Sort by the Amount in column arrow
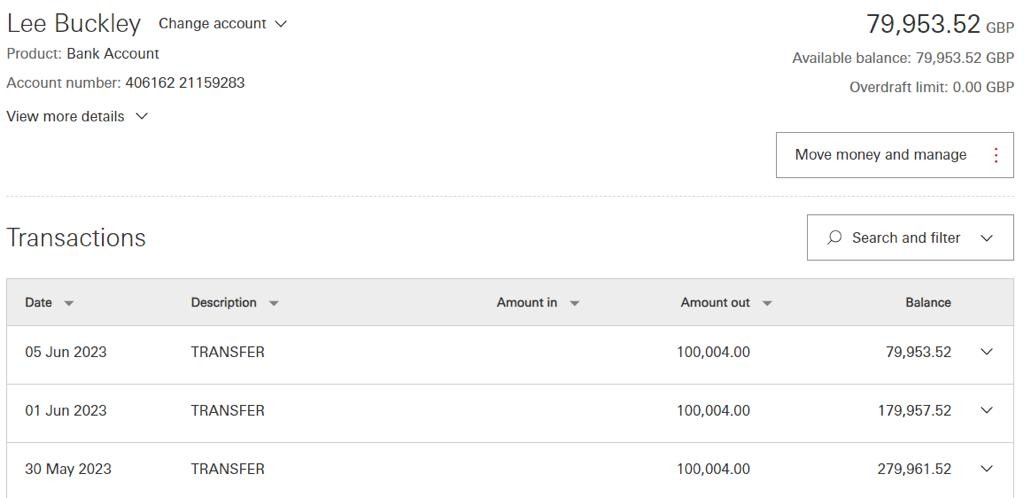1024x498 pixels. (x=575, y=303)
